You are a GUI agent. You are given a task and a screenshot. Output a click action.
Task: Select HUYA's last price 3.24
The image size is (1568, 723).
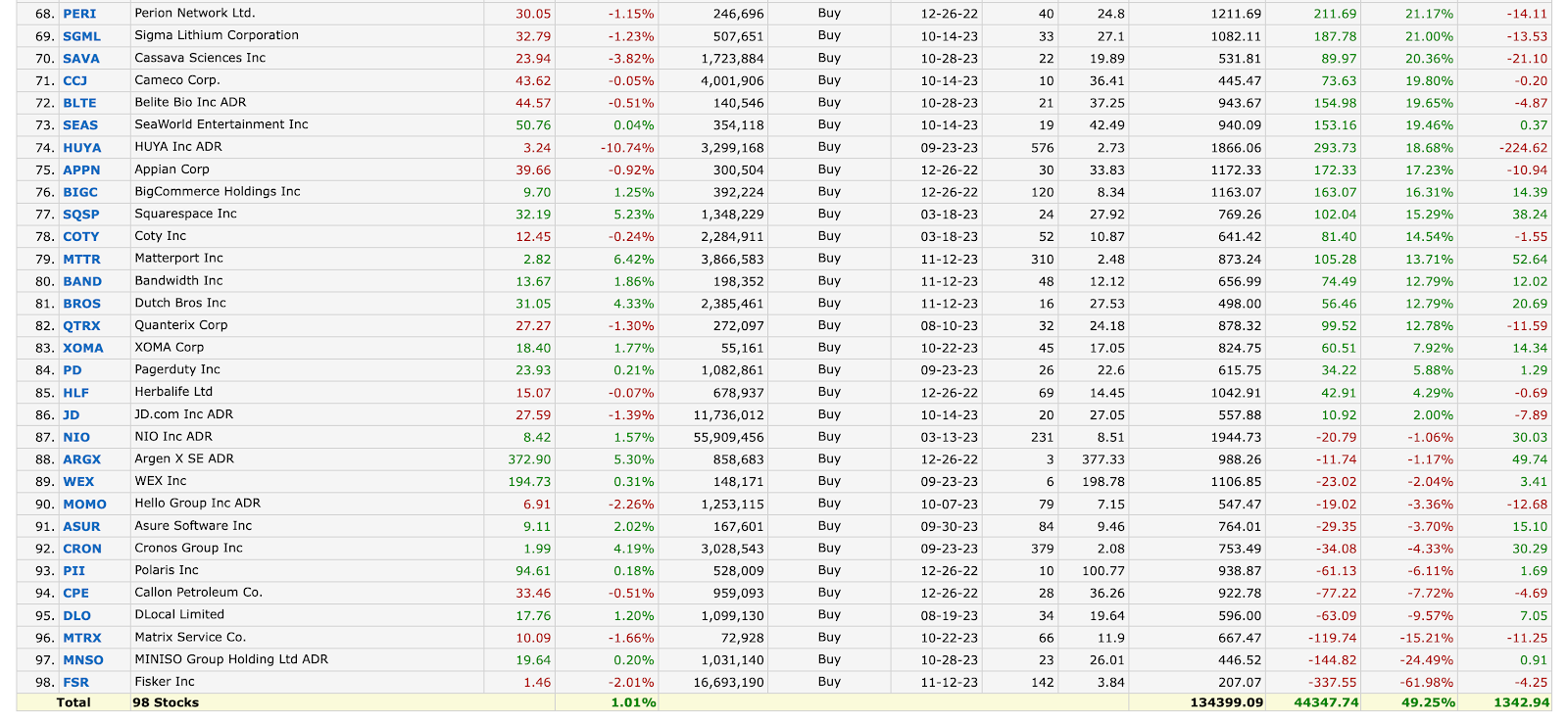coord(537,148)
